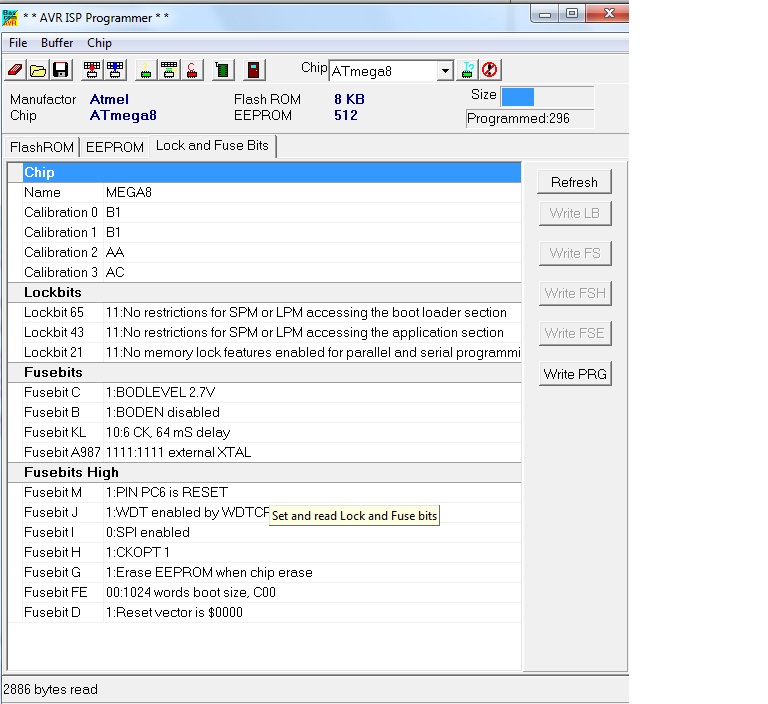The image size is (768, 704).
Task: Open the Chip menu
Action: tap(99, 43)
